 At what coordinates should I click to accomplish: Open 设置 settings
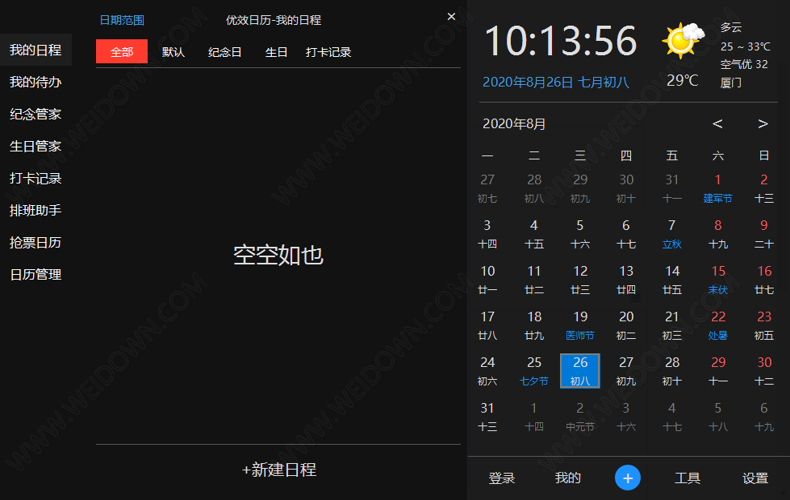[755, 478]
